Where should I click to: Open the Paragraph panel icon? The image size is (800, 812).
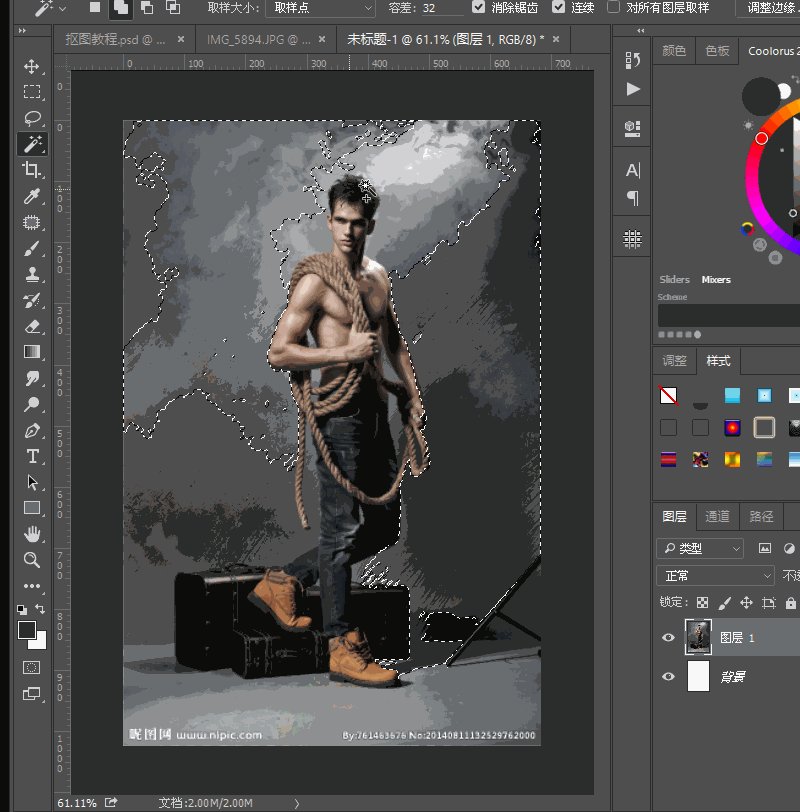[x=632, y=198]
